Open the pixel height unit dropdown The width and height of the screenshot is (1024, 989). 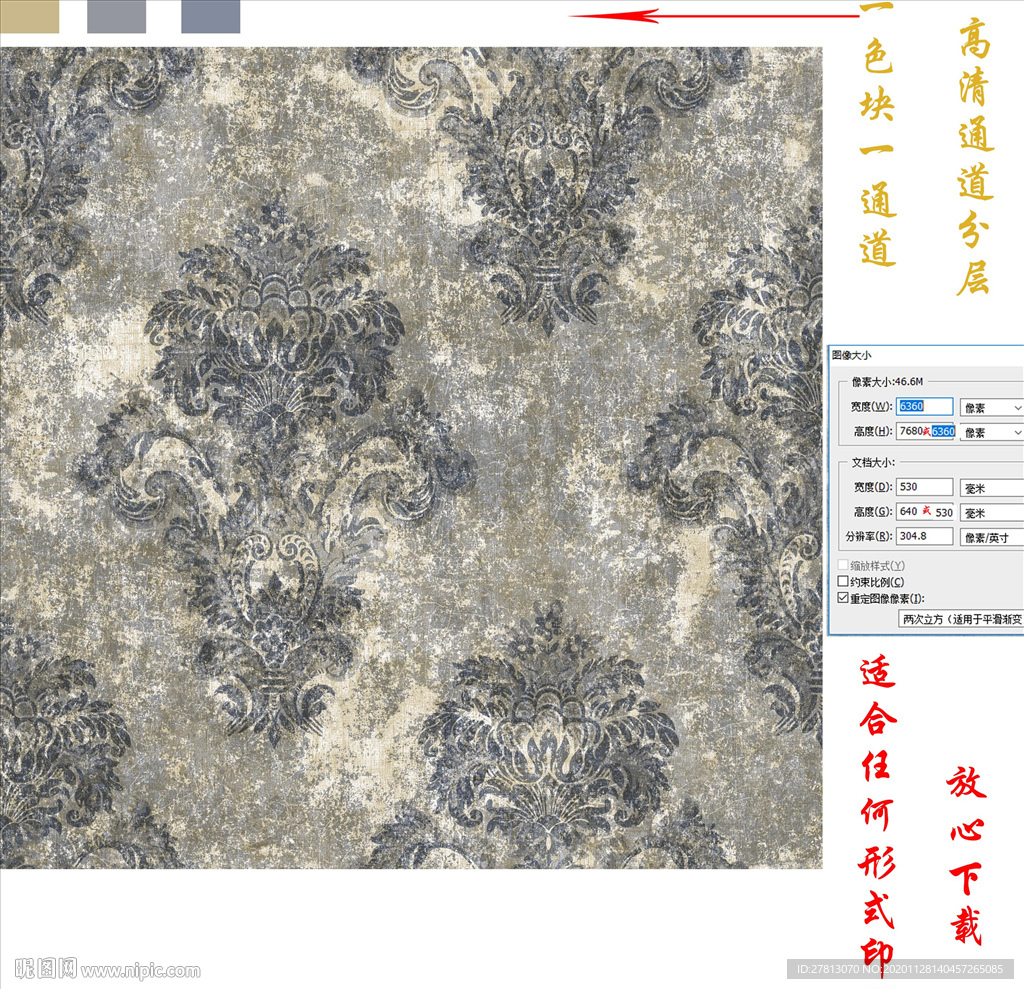(x=990, y=432)
